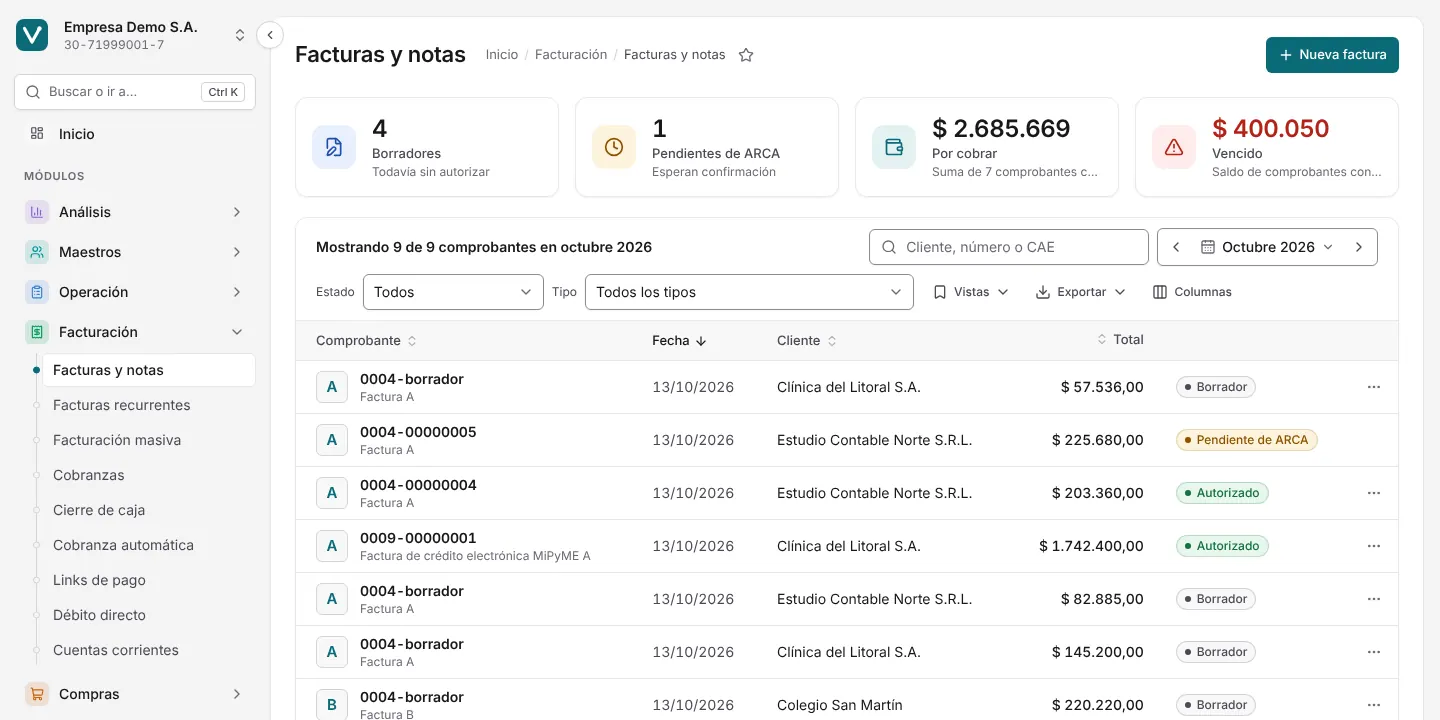Sort table by Cliente column
Screen dimensions: 1440x720
coord(807,341)
